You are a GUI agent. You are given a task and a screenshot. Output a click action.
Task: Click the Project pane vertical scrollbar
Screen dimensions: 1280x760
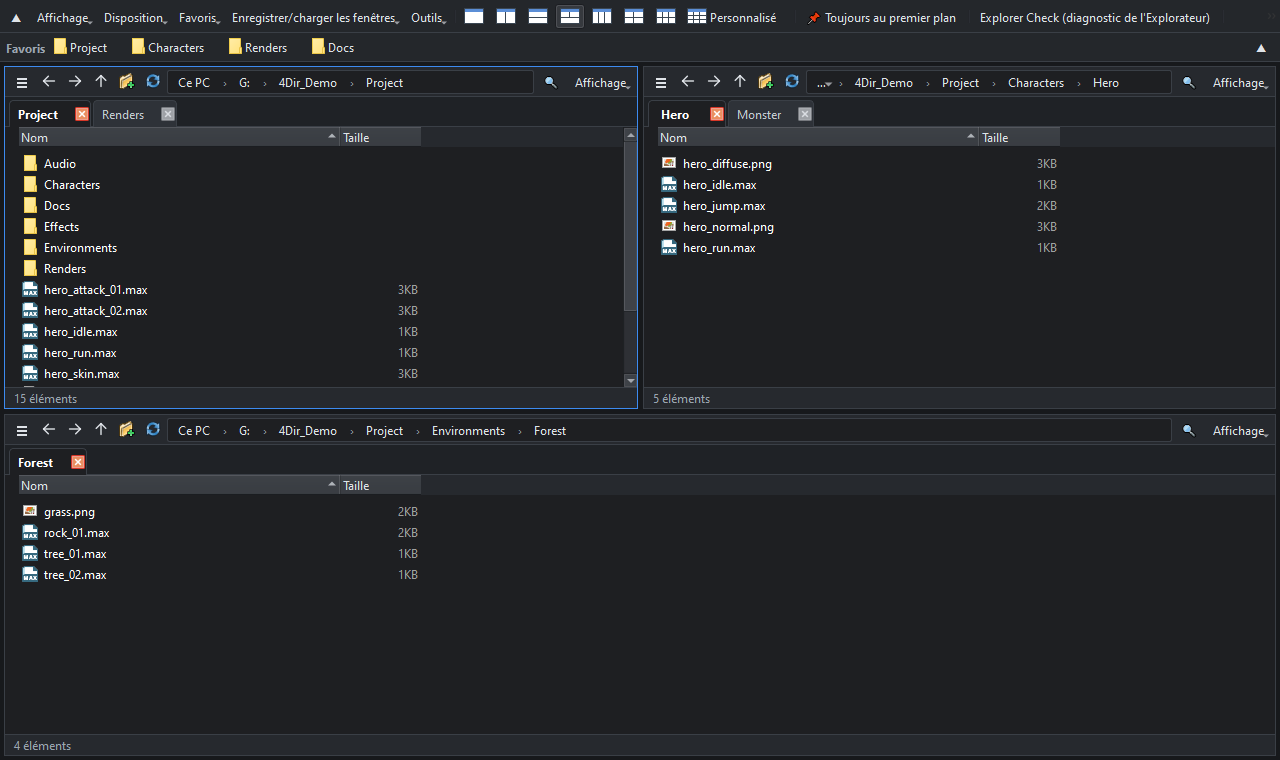point(630,225)
